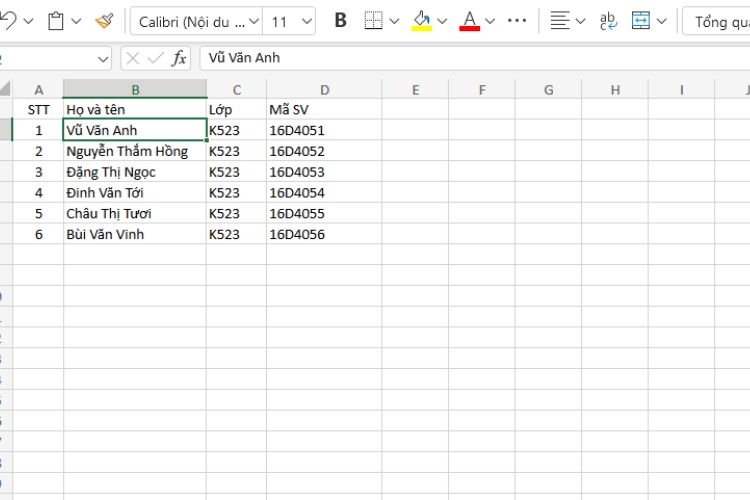Select the cell 16D4052
The image size is (750, 500).
[x=324, y=151]
